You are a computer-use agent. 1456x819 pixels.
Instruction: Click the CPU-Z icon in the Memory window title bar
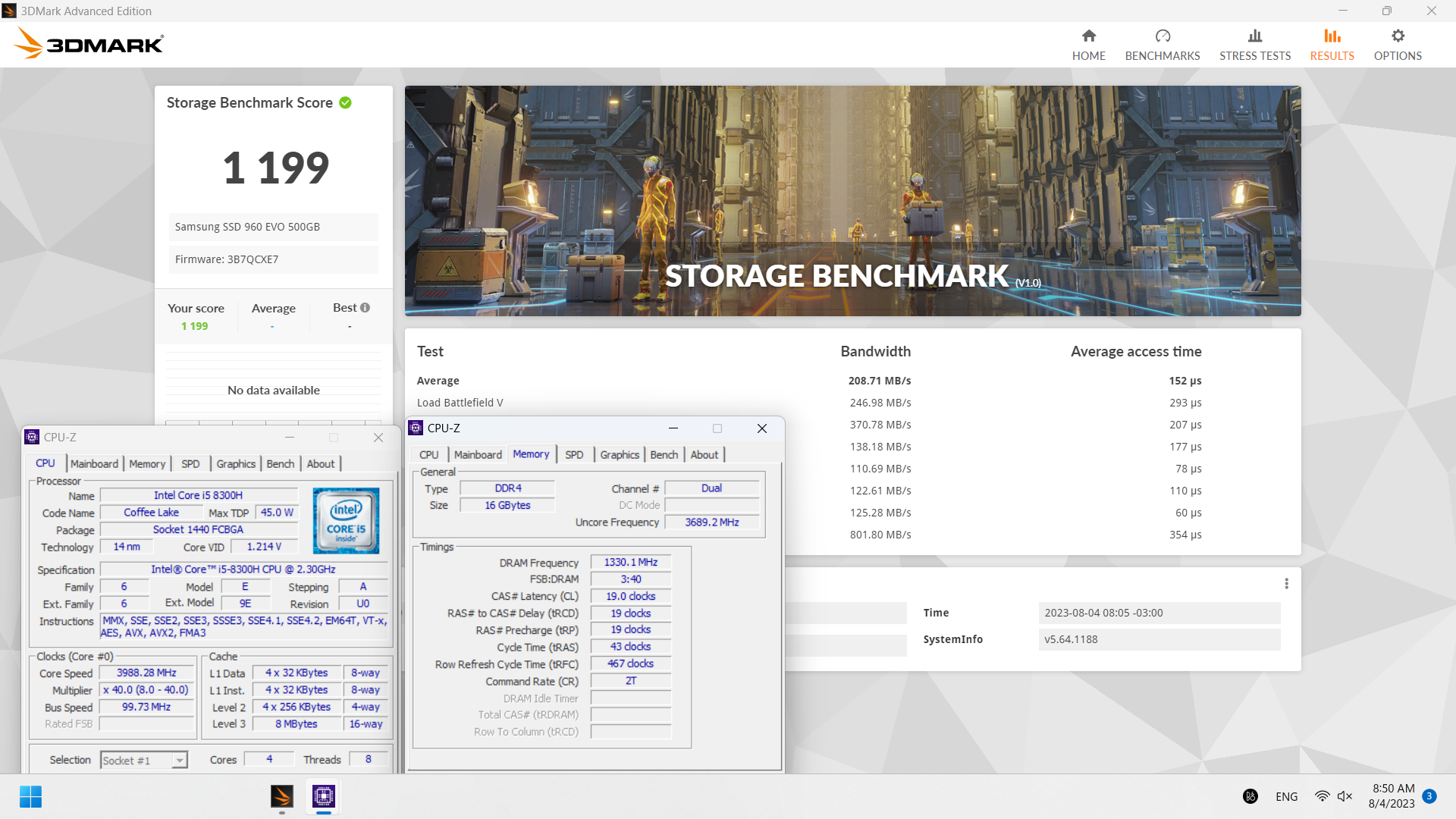coord(416,428)
